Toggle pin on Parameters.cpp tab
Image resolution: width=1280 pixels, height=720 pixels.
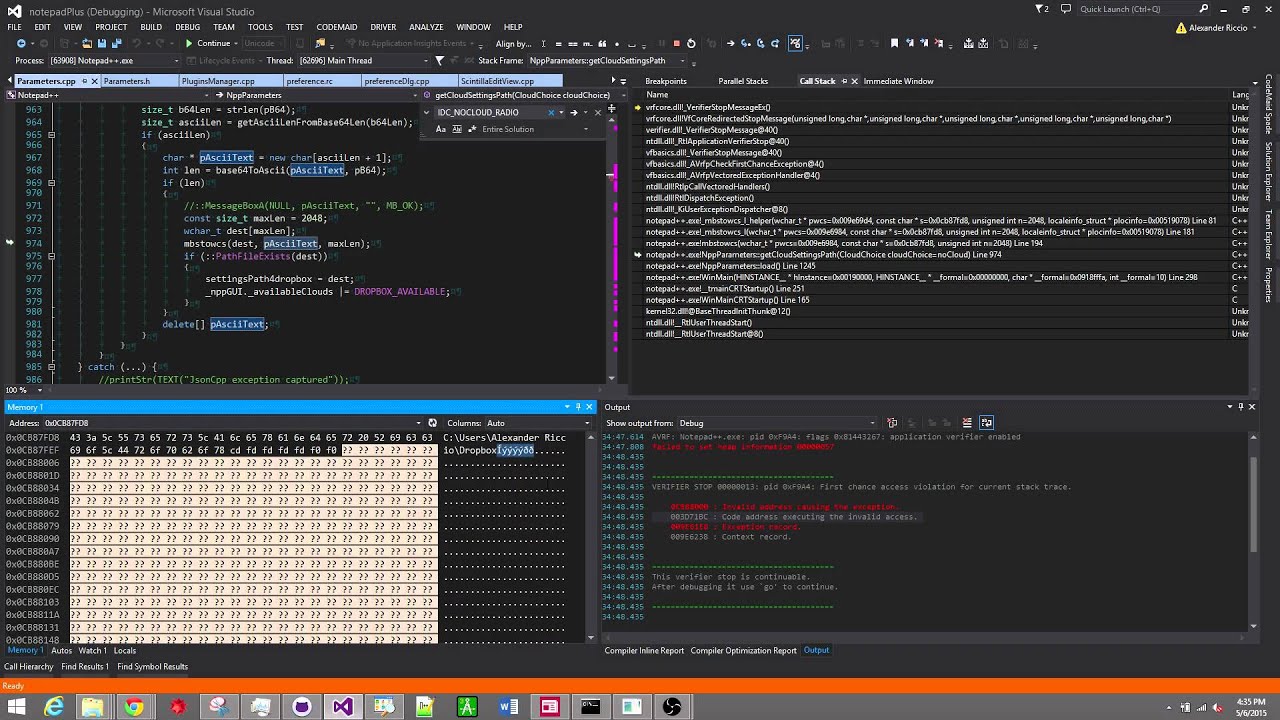84,81
